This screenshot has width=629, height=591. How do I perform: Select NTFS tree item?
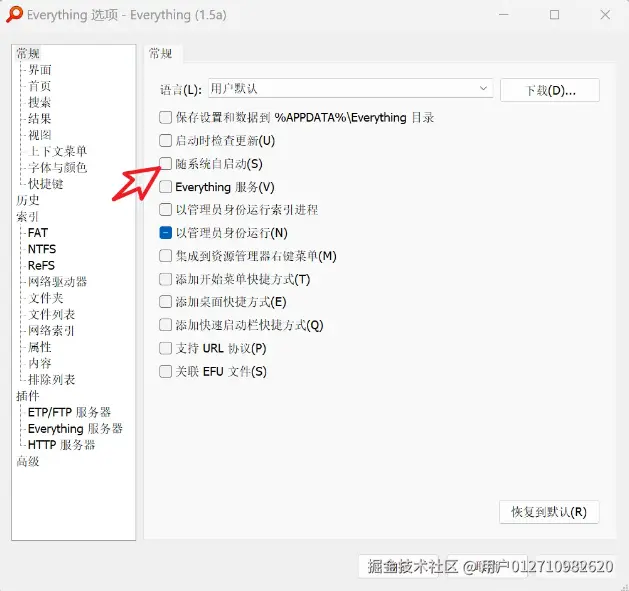click(x=42, y=249)
